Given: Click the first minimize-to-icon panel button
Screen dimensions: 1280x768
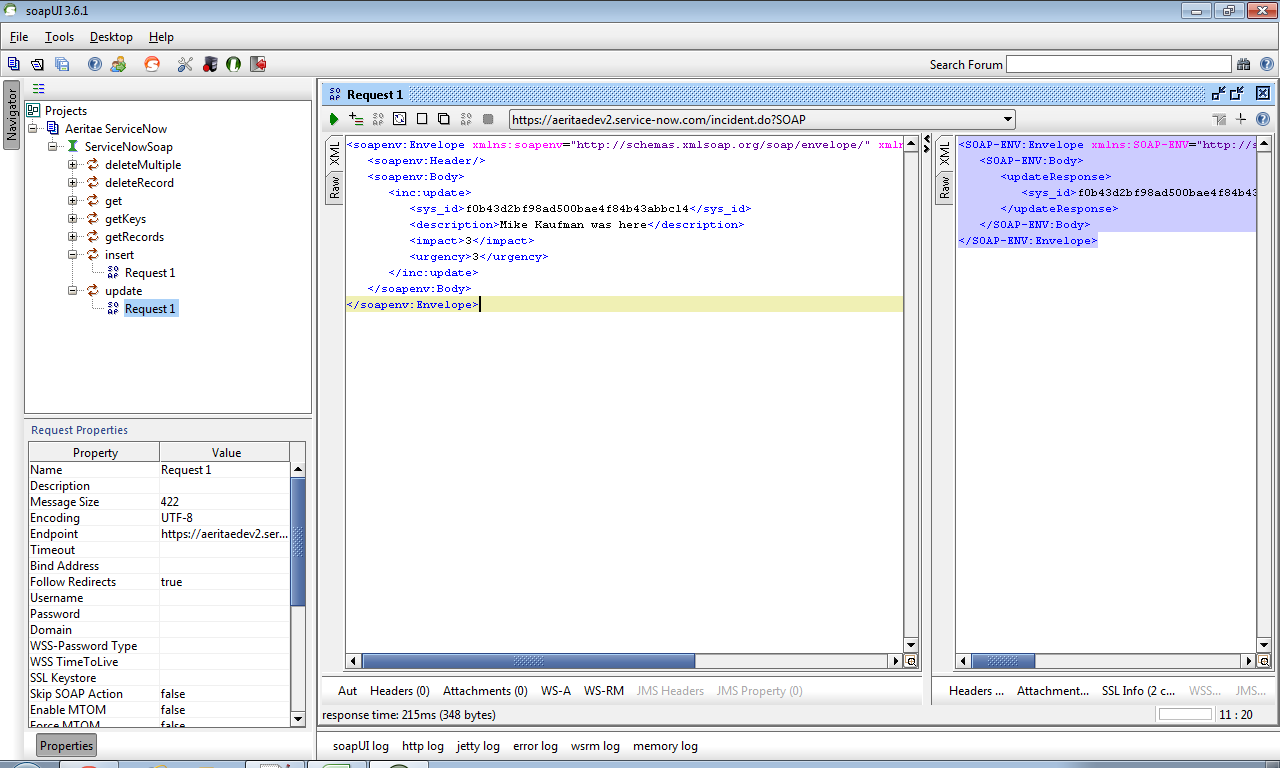Looking at the screenshot, I should coord(1218,93).
